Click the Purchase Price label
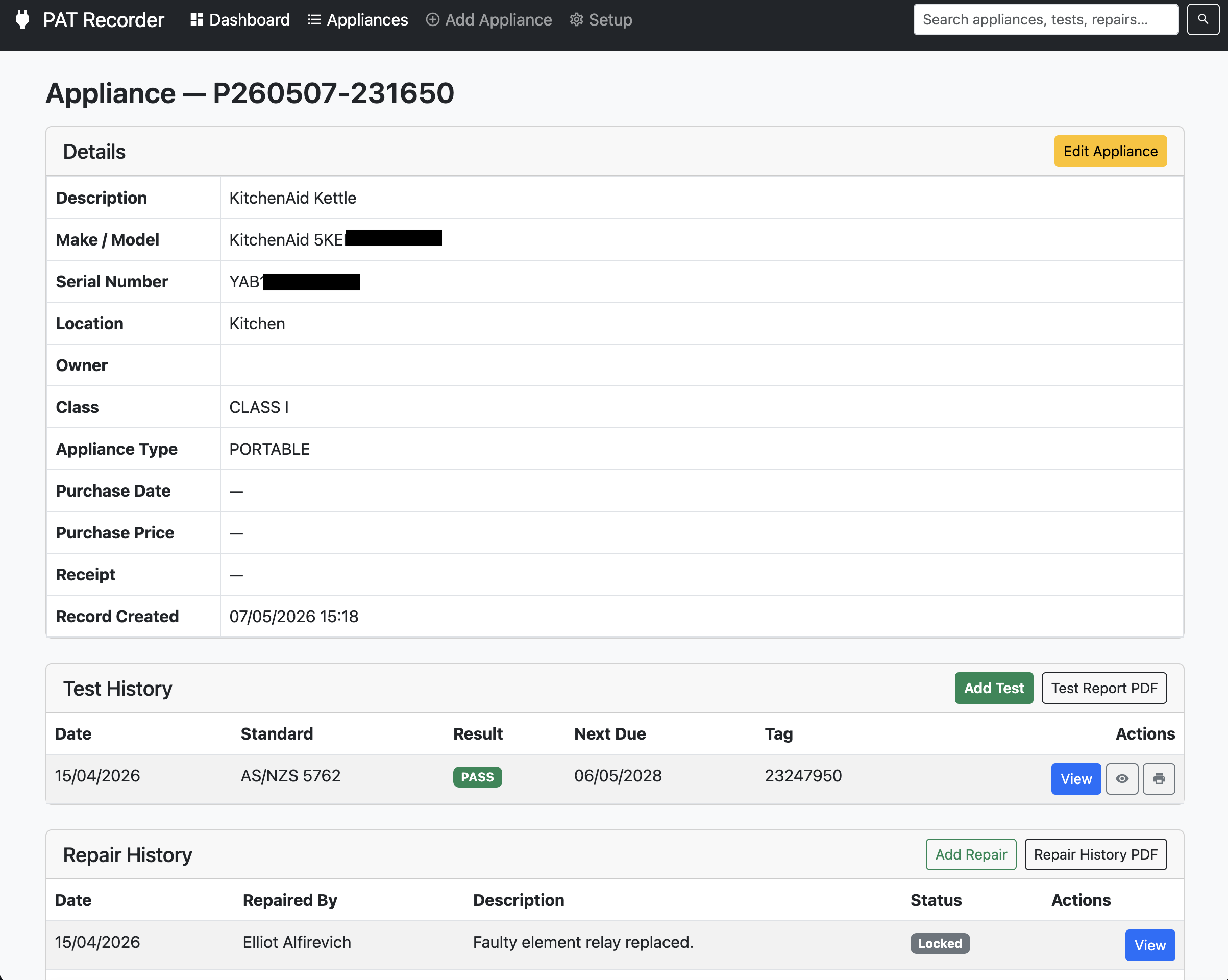1228x980 pixels. click(x=115, y=533)
